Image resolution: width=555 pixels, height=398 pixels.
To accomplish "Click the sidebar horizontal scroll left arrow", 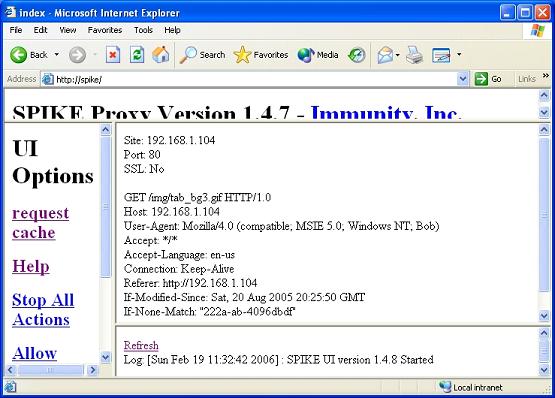I will click(x=11, y=370).
